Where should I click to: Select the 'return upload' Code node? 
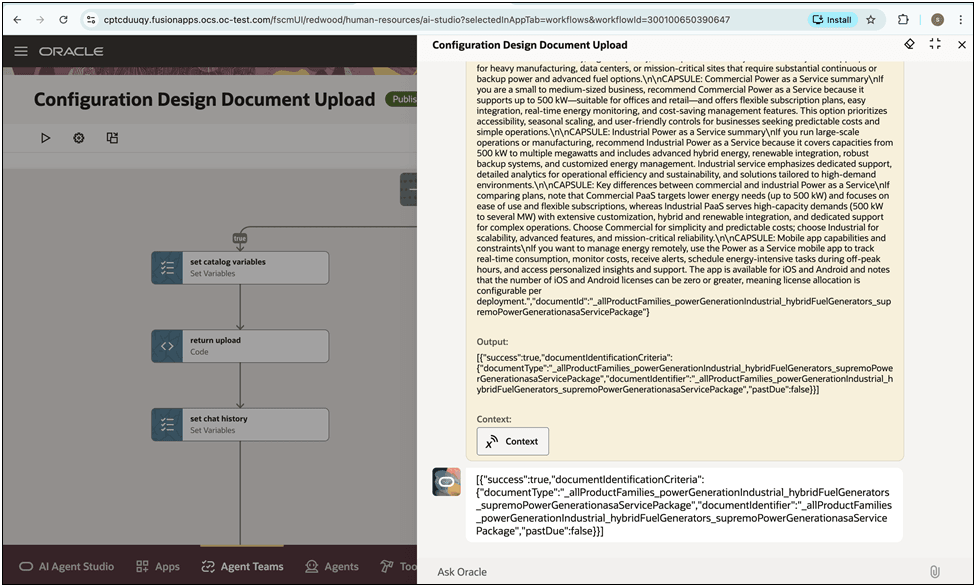tap(240, 346)
